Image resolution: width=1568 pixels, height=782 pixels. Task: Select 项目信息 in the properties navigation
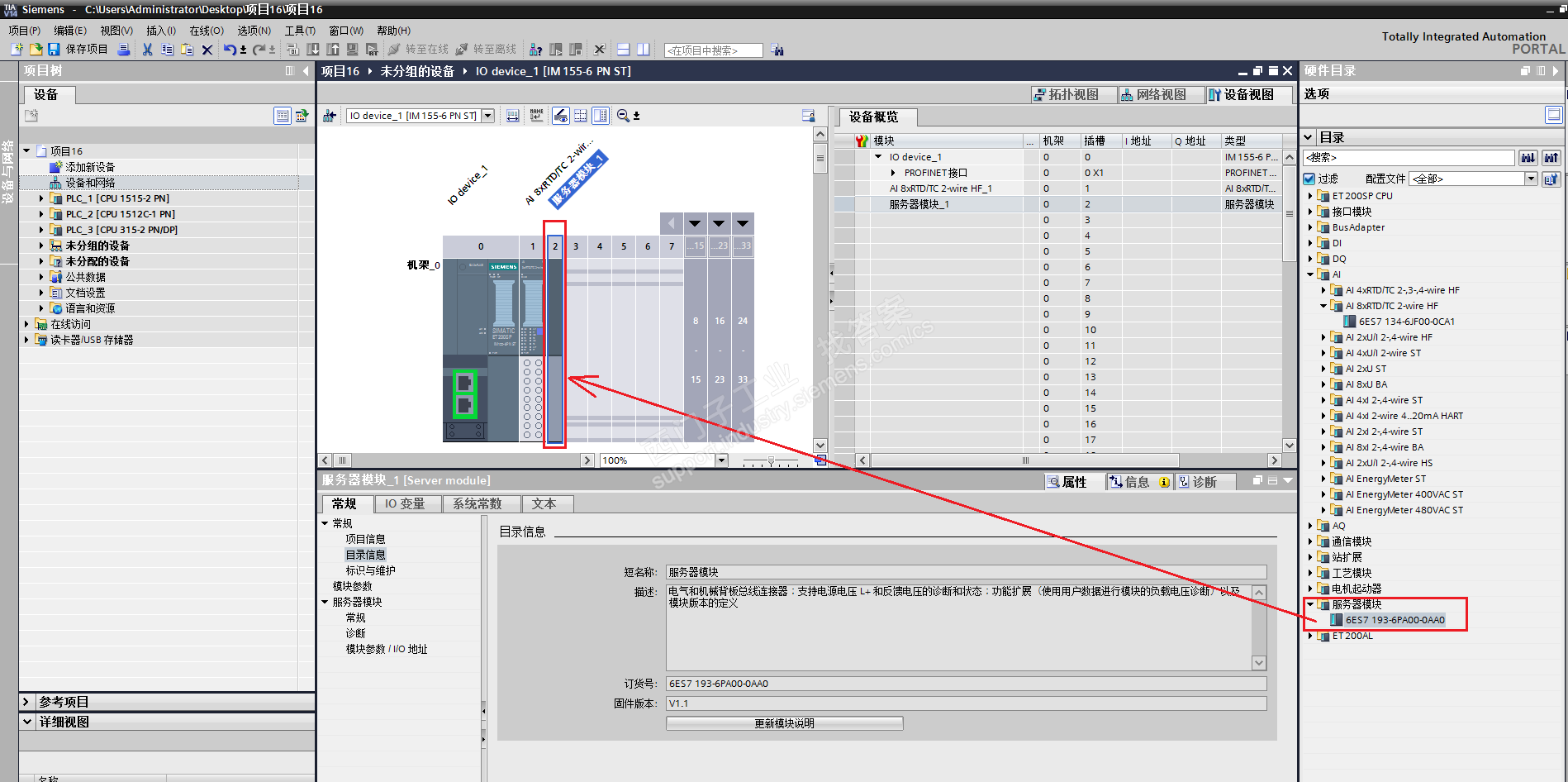pyautogui.click(x=365, y=539)
